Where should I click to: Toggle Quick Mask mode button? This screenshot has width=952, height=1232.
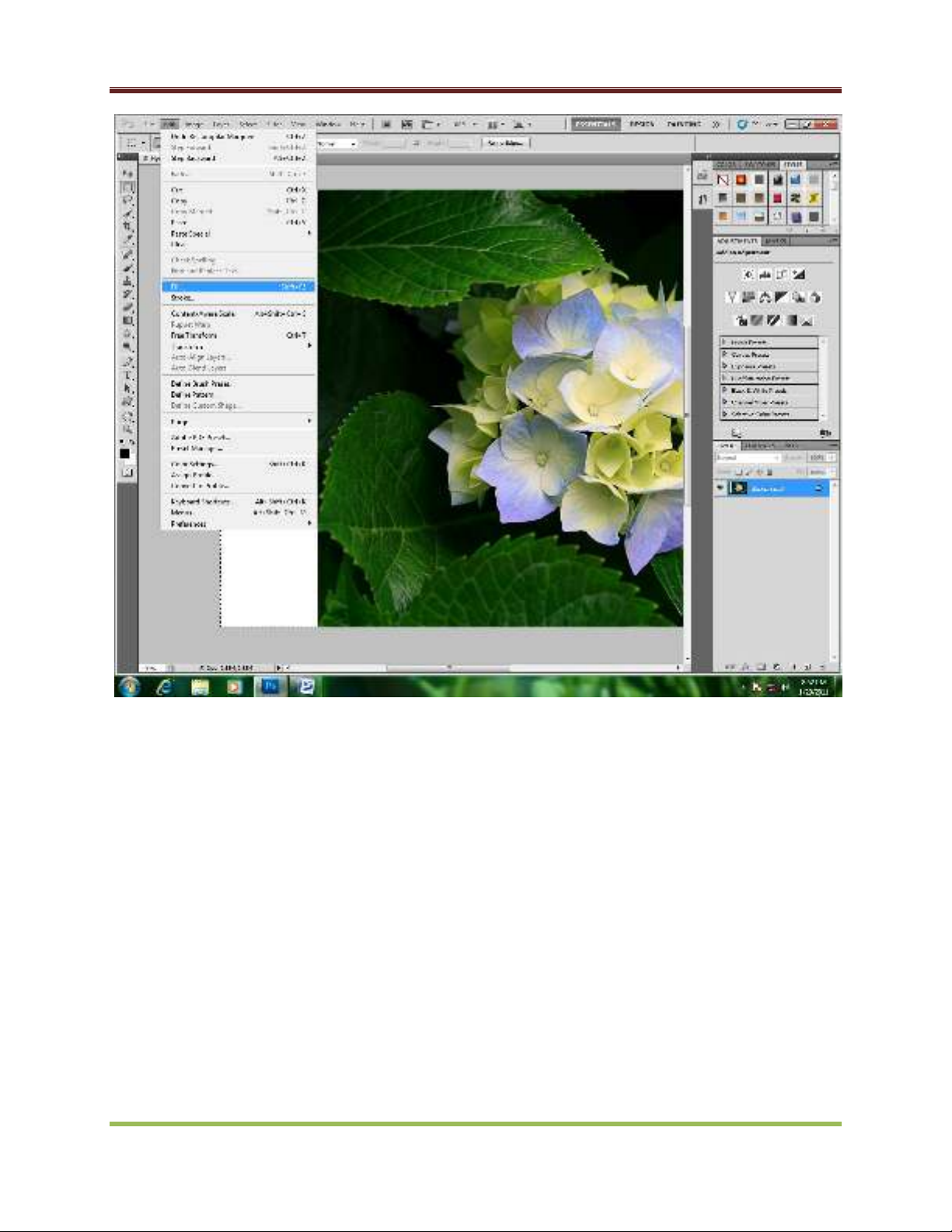tap(127, 472)
